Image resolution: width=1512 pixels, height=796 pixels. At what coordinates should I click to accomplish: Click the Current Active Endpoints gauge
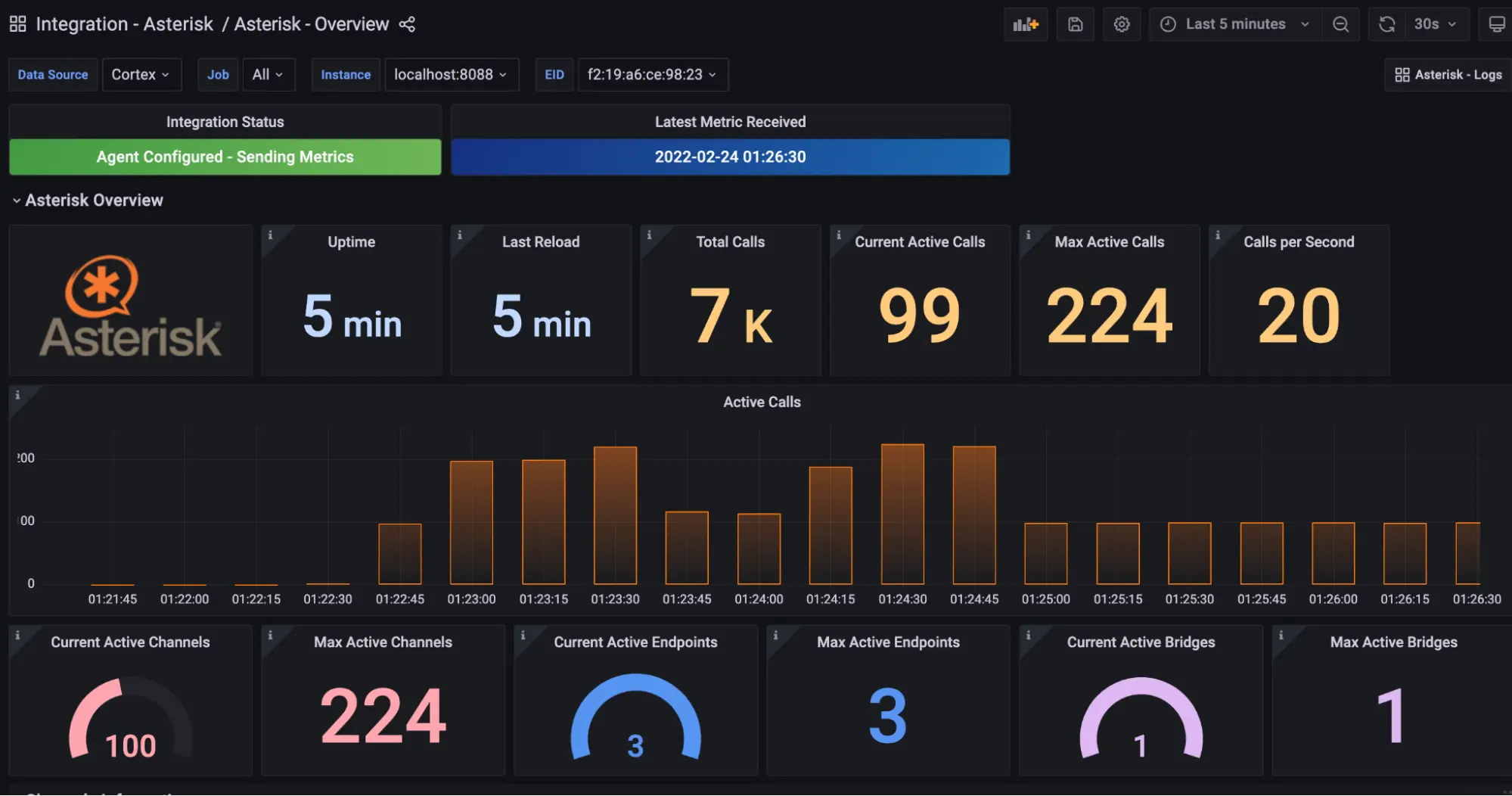[x=635, y=718]
